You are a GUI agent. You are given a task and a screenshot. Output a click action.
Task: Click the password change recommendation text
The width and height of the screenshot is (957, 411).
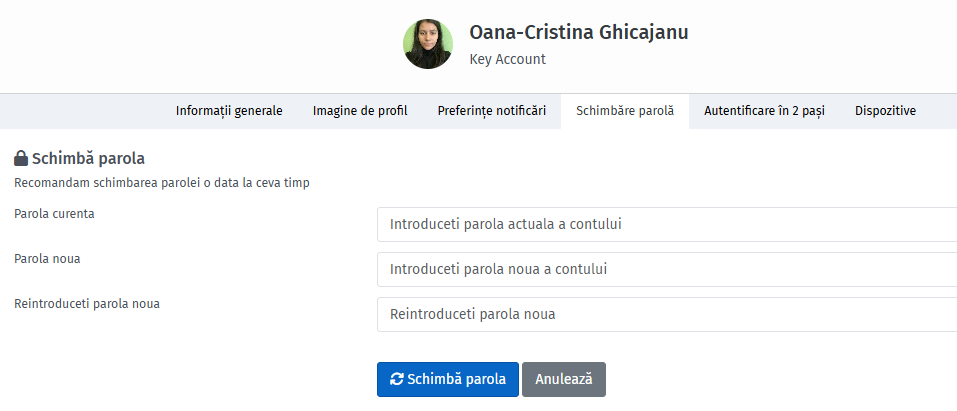click(x=162, y=183)
